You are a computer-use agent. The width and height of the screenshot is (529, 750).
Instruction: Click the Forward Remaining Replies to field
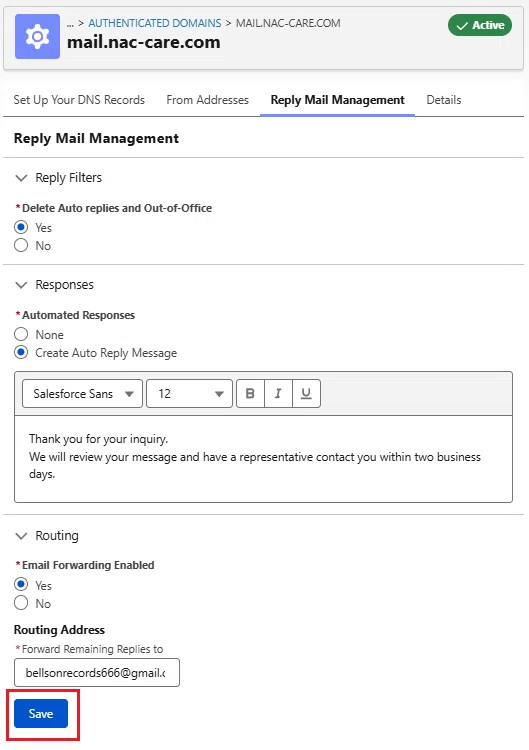(x=97, y=673)
